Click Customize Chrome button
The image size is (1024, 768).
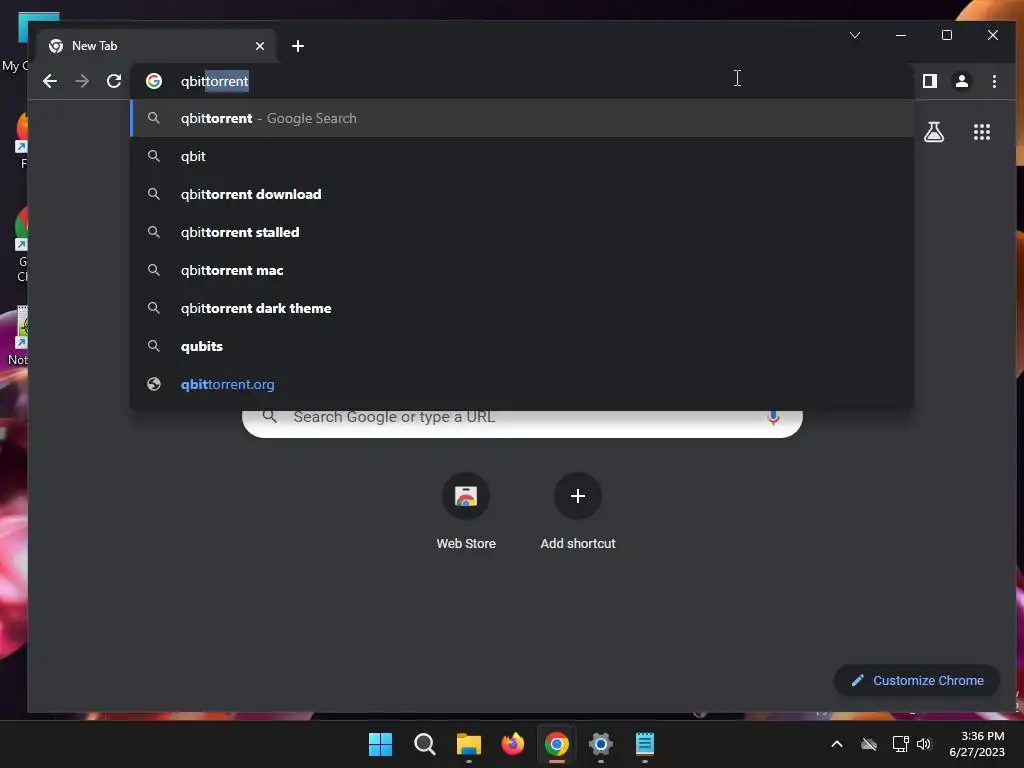tap(916, 680)
